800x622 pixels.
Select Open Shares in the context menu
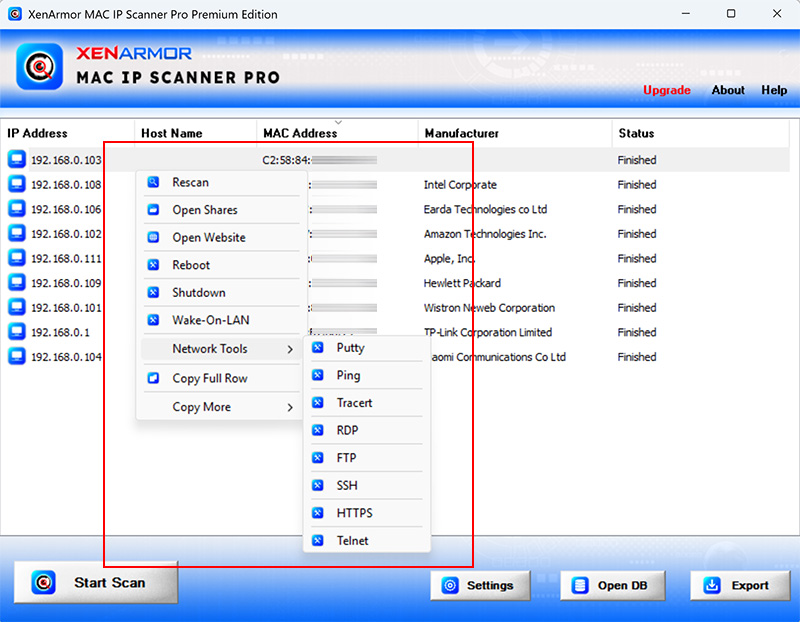221,210
